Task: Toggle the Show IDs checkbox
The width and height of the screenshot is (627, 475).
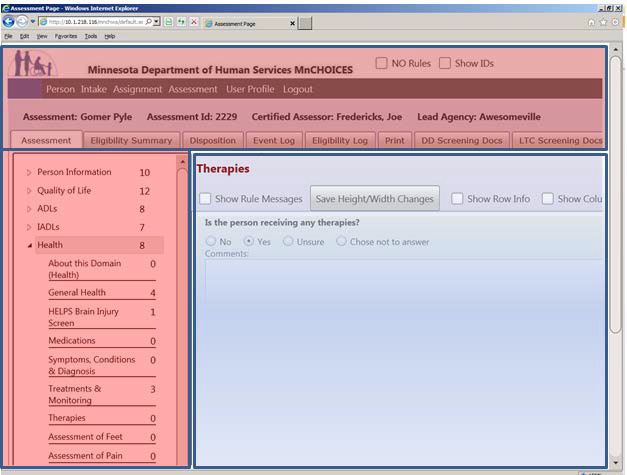Action: pyautogui.click(x=445, y=63)
